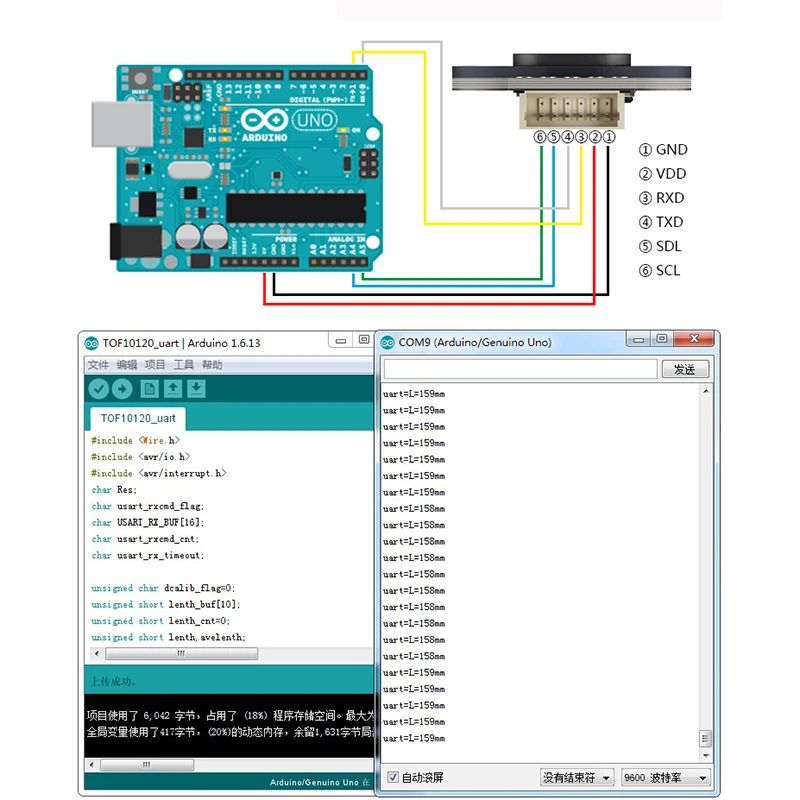This screenshot has height=800, width=800.
Task: Click the serial monitor scroll up arrow
Action: (706, 391)
